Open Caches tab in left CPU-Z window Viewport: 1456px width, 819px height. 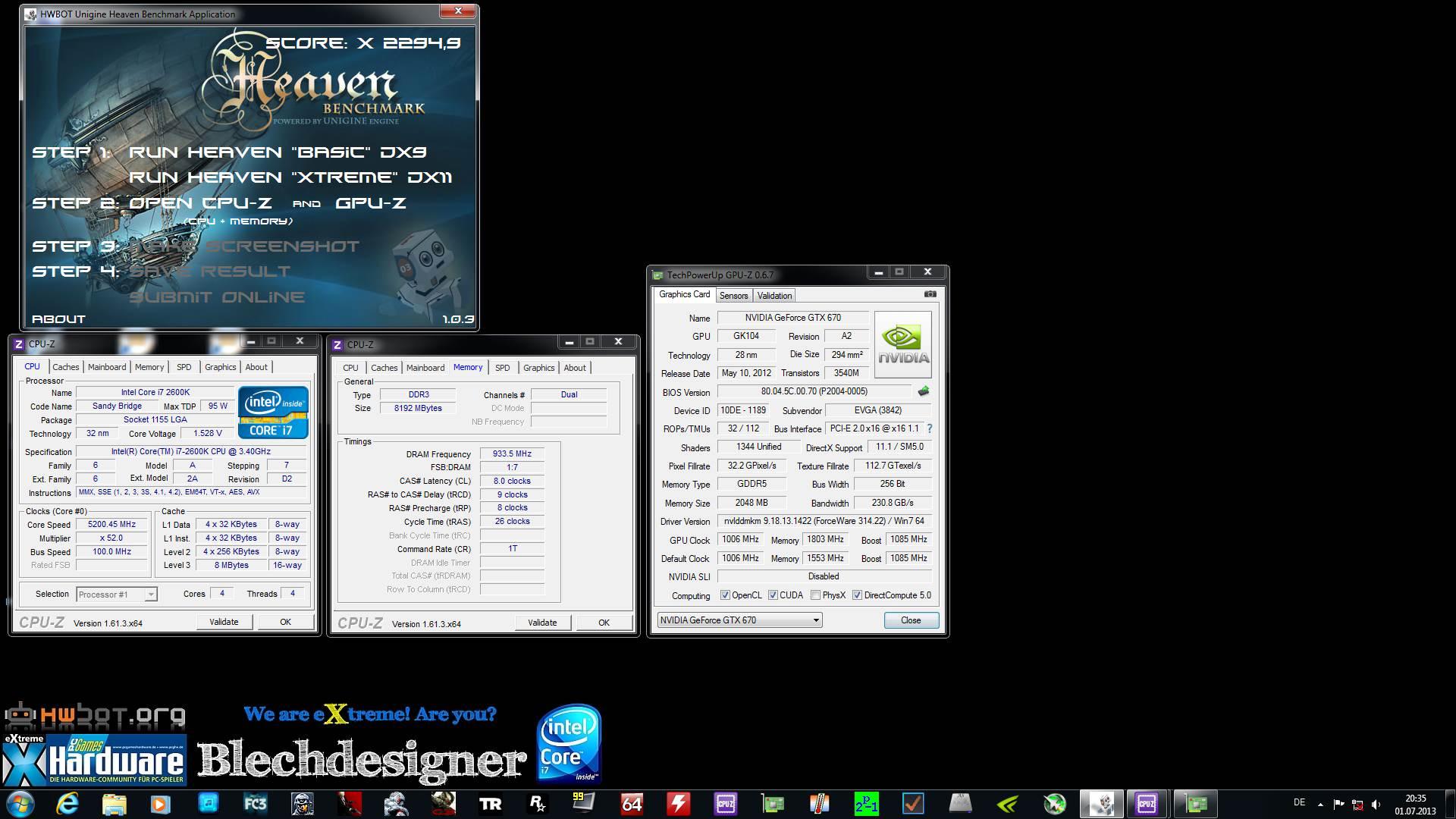(x=66, y=367)
